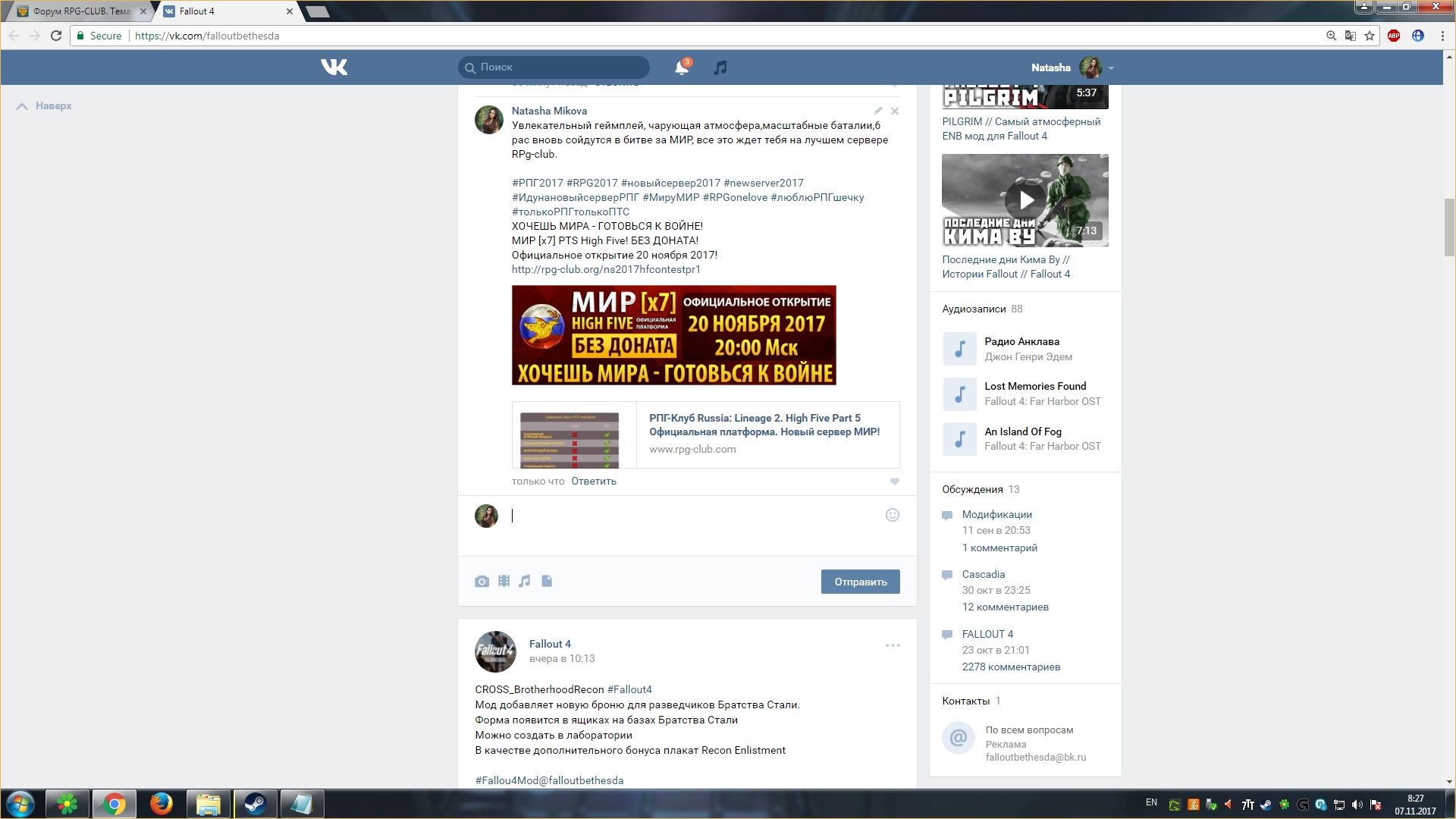Click the Fallout 4 post author name

pyautogui.click(x=550, y=644)
